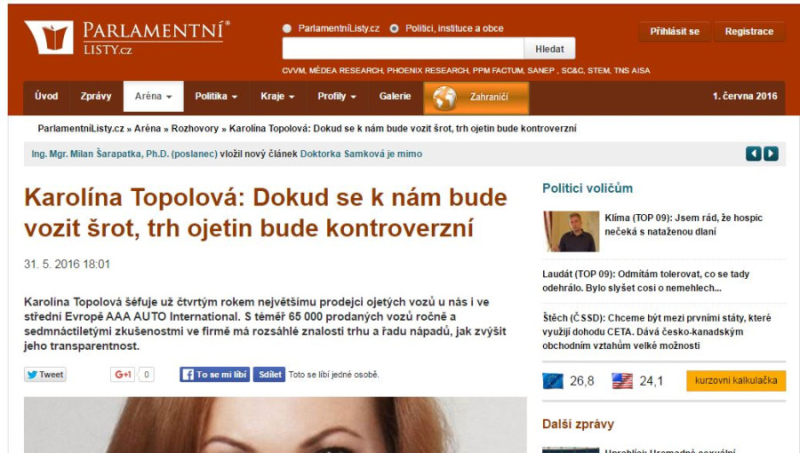The width and height of the screenshot is (800, 453).
Task: Click the 'Další zprávy' section heading
Action: tap(578, 424)
